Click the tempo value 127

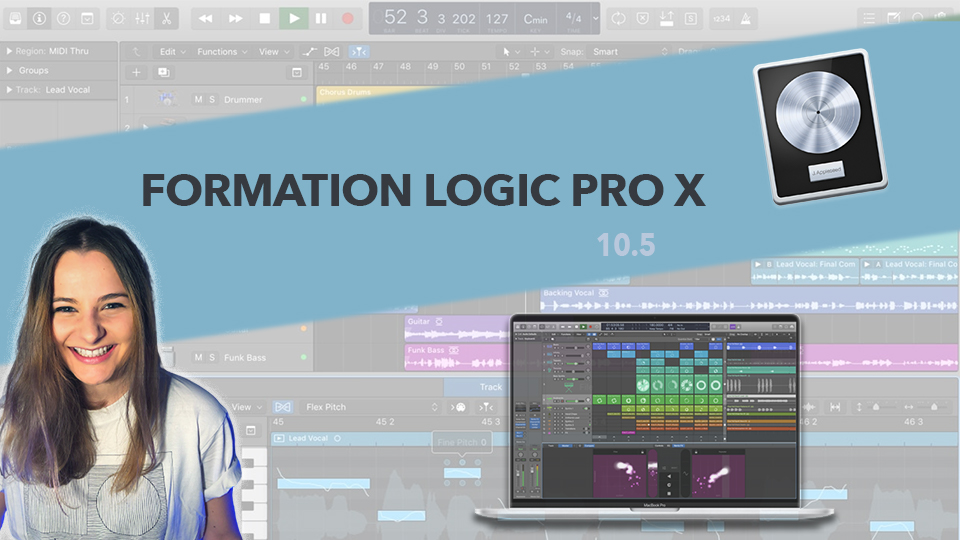coord(497,19)
